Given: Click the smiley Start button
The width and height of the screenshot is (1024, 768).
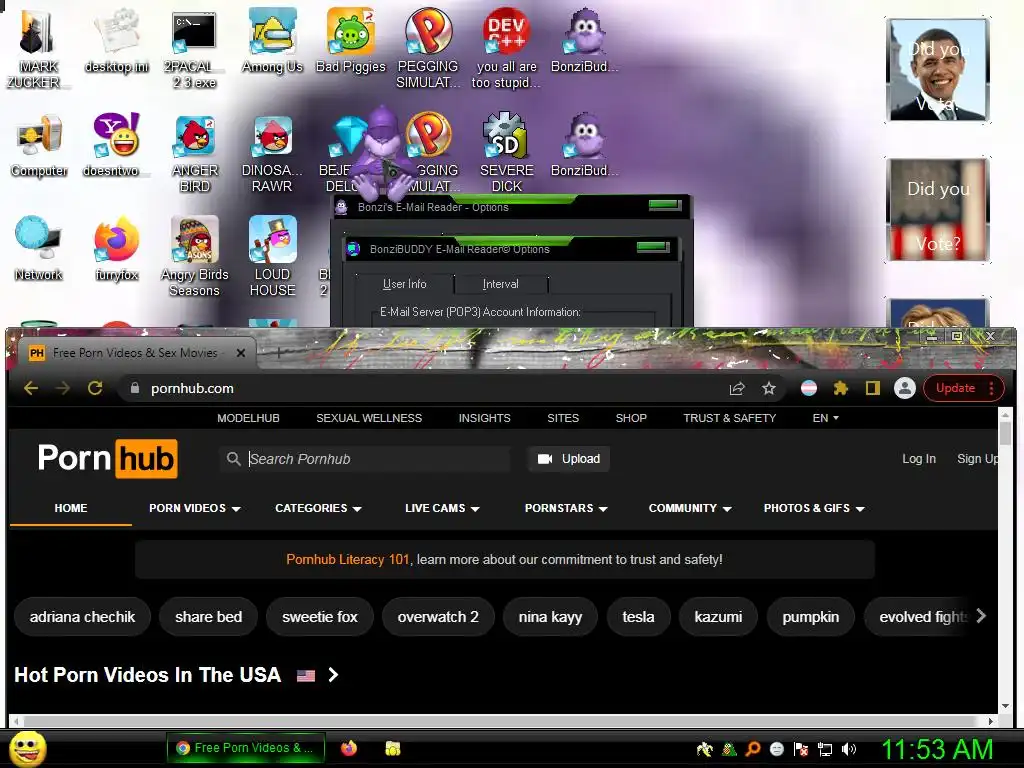Looking at the screenshot, I should (27, 748).
